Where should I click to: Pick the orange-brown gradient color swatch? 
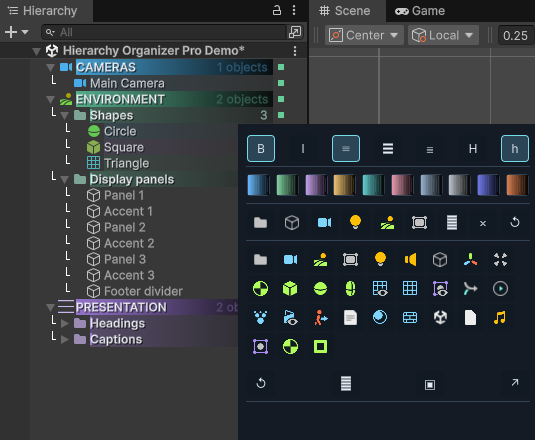518,185
